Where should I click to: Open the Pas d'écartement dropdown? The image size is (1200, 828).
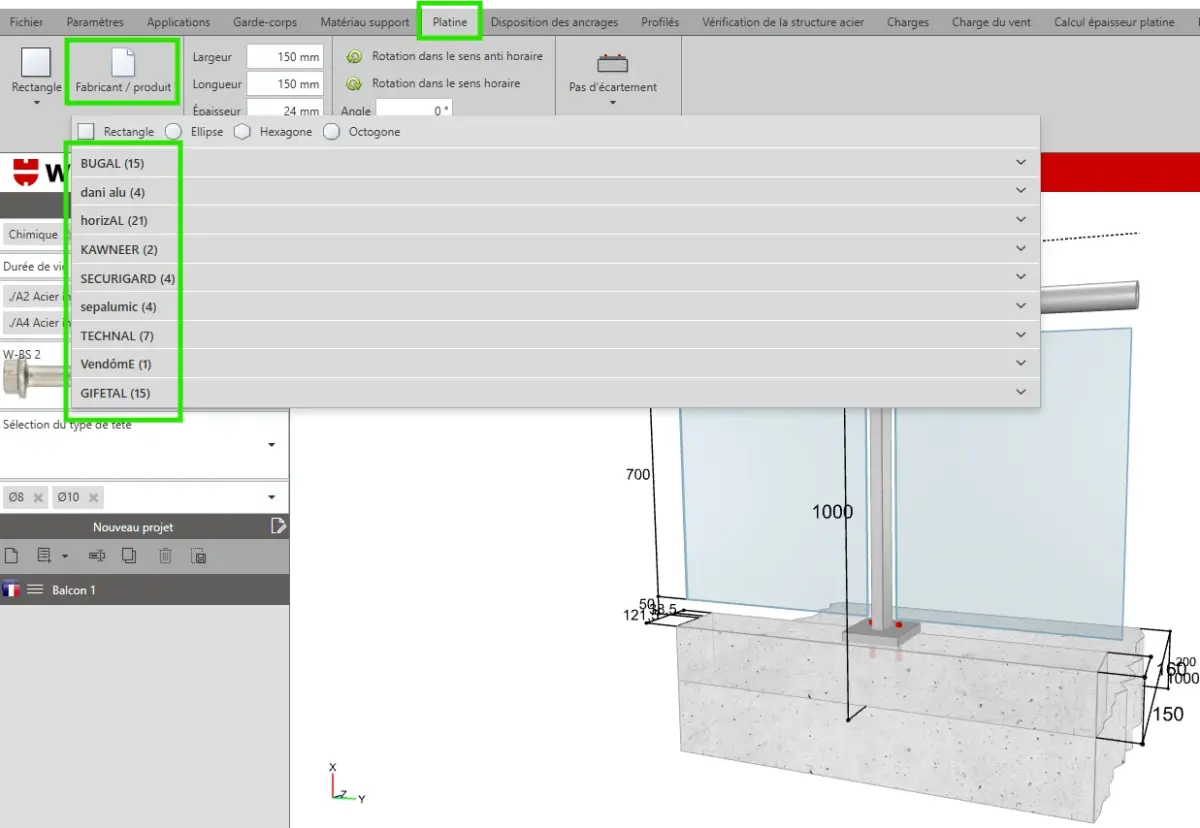[x=613, y=102]
